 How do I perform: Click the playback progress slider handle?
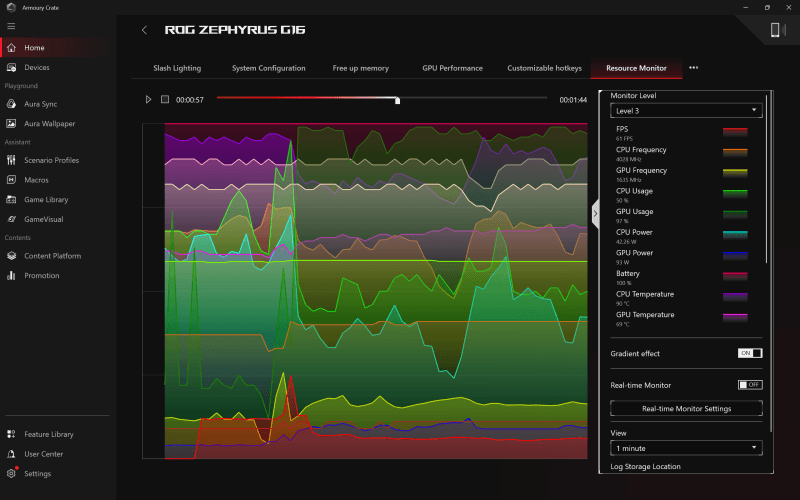(397, 101)
